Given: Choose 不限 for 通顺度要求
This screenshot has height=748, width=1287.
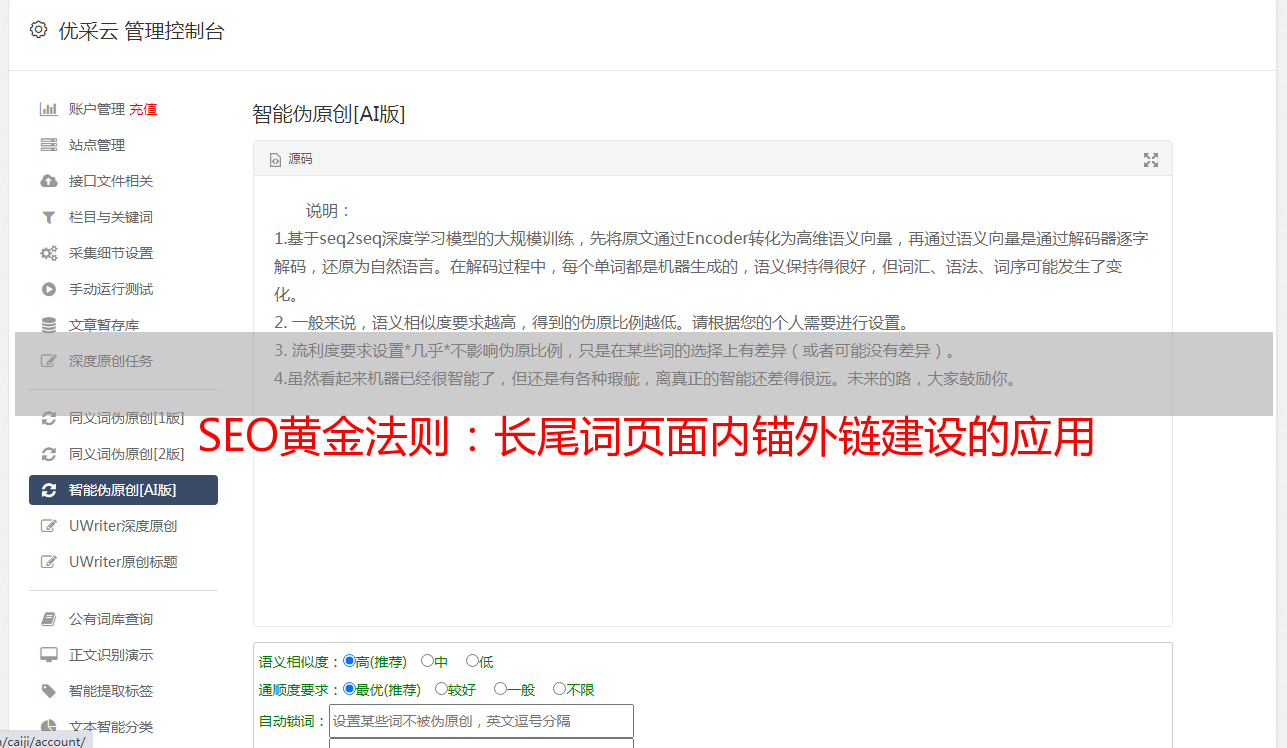Looking at the screenshot, I should [x=573, y=689].
